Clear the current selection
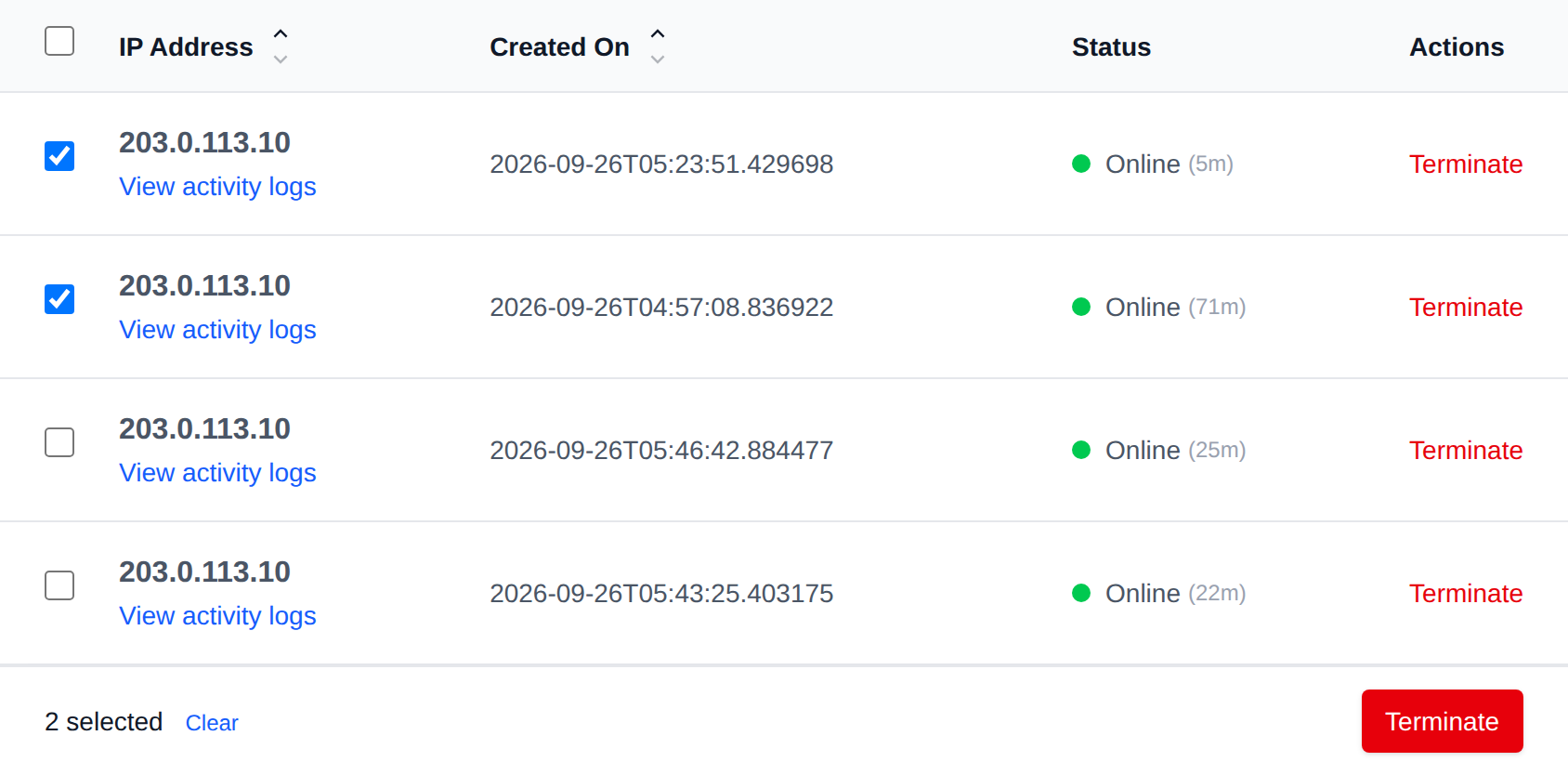The height and width of the screenshot is (775, 1568). (x=212, y=723)
